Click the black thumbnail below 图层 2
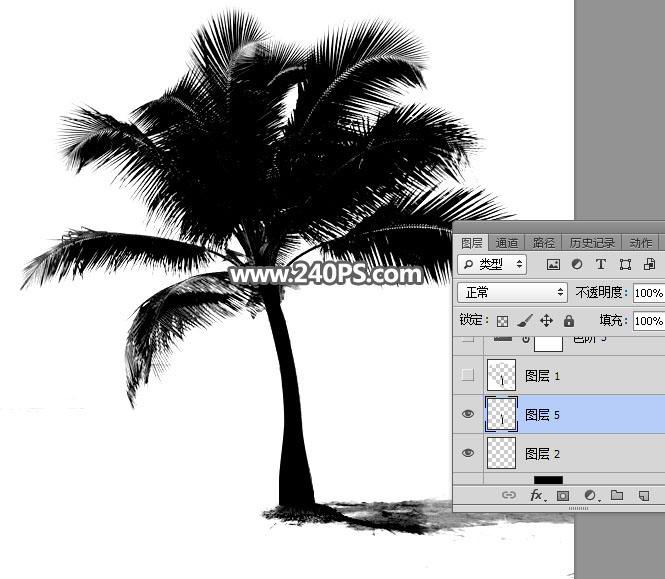Viewport: 665px width, 579px height. coord(548,480)
